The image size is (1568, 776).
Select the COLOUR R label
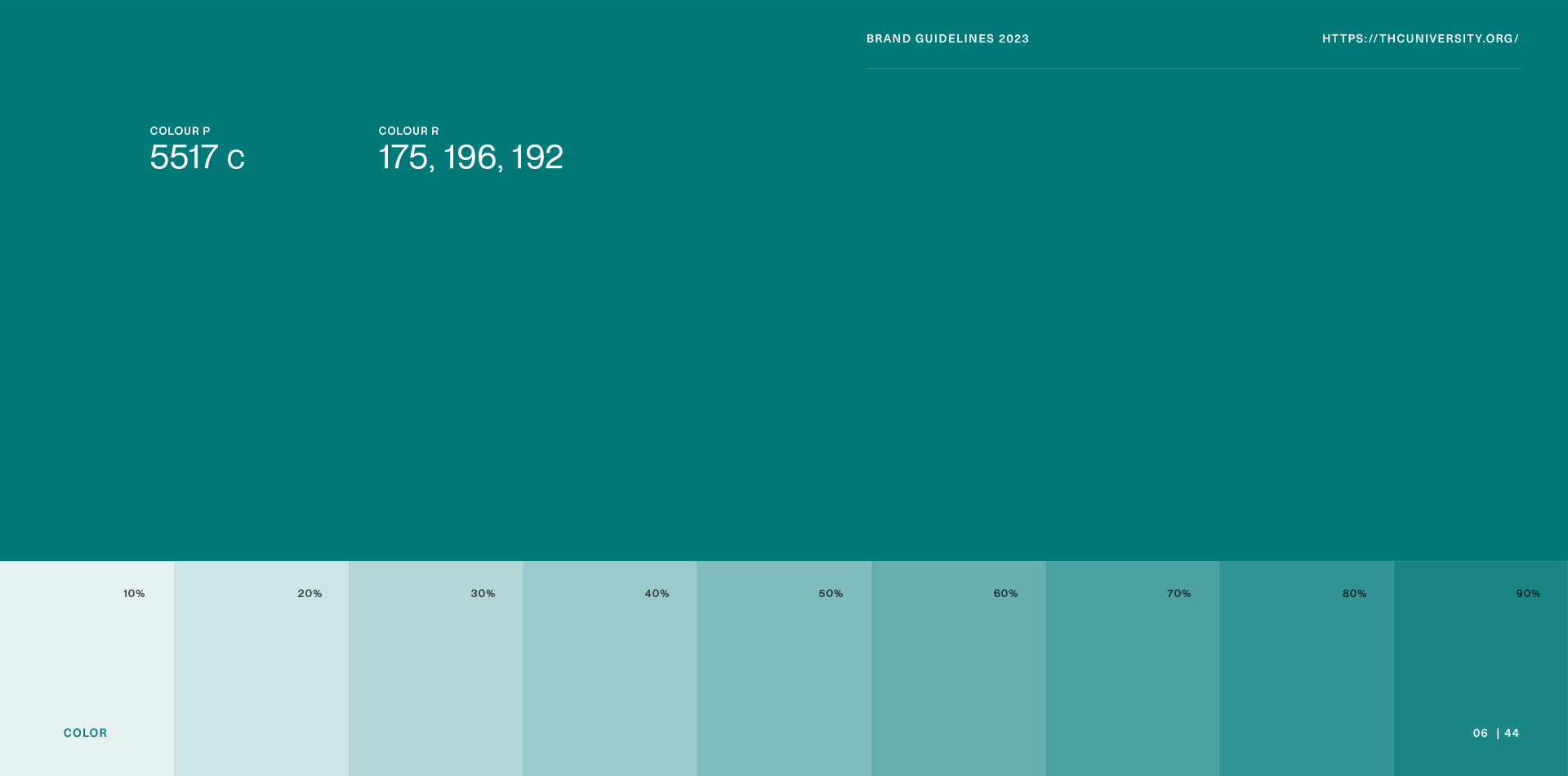408,131
